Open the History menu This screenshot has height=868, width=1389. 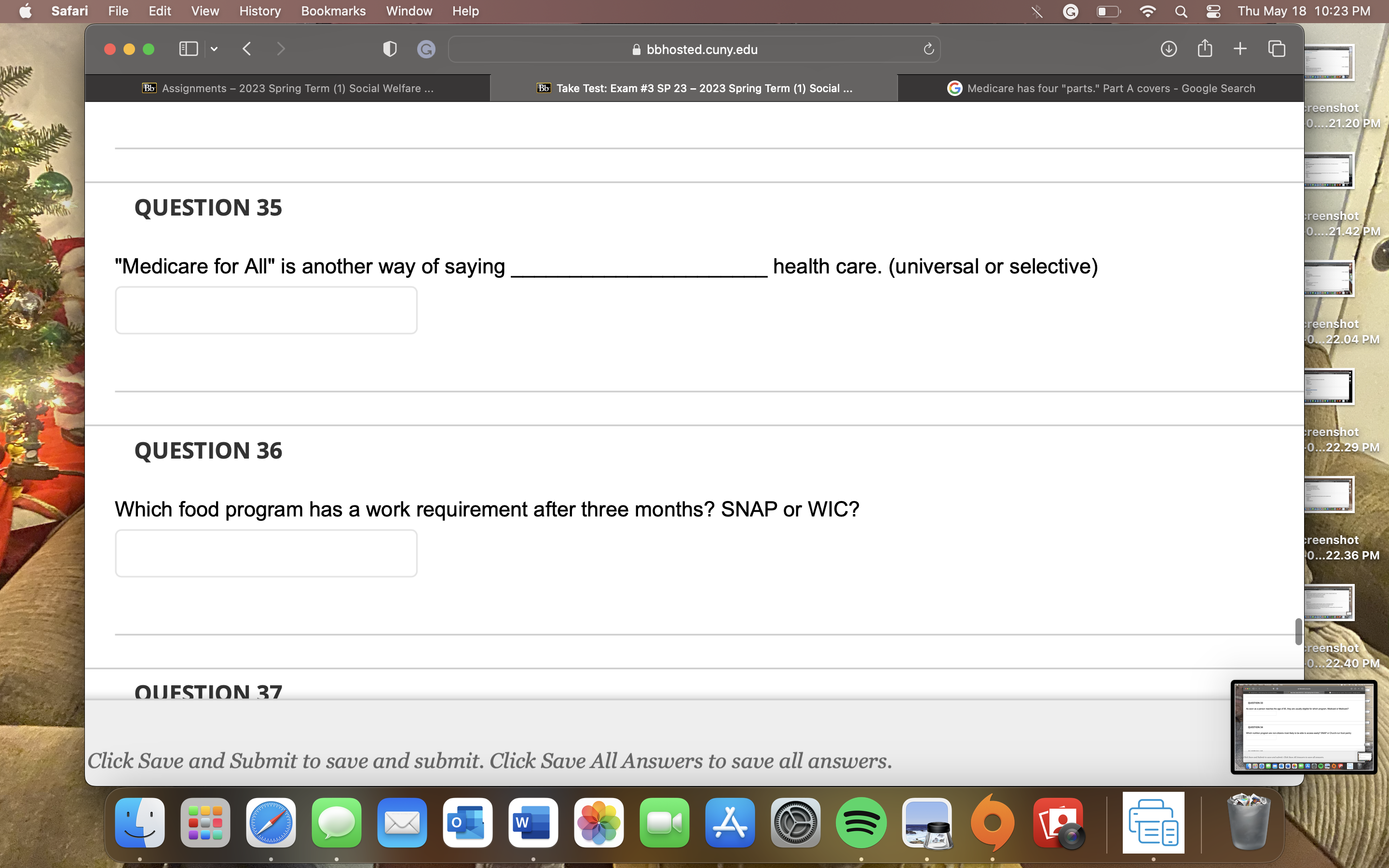259,11
